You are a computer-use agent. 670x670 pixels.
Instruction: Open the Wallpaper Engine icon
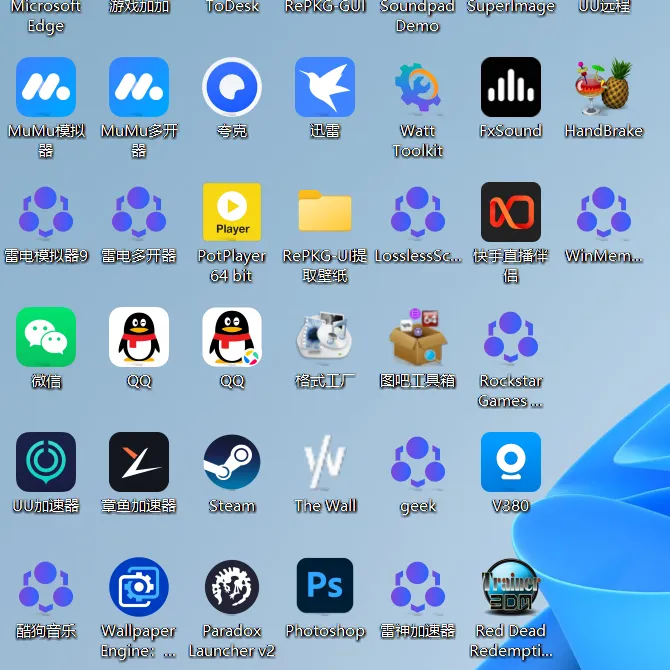point(139,587)
